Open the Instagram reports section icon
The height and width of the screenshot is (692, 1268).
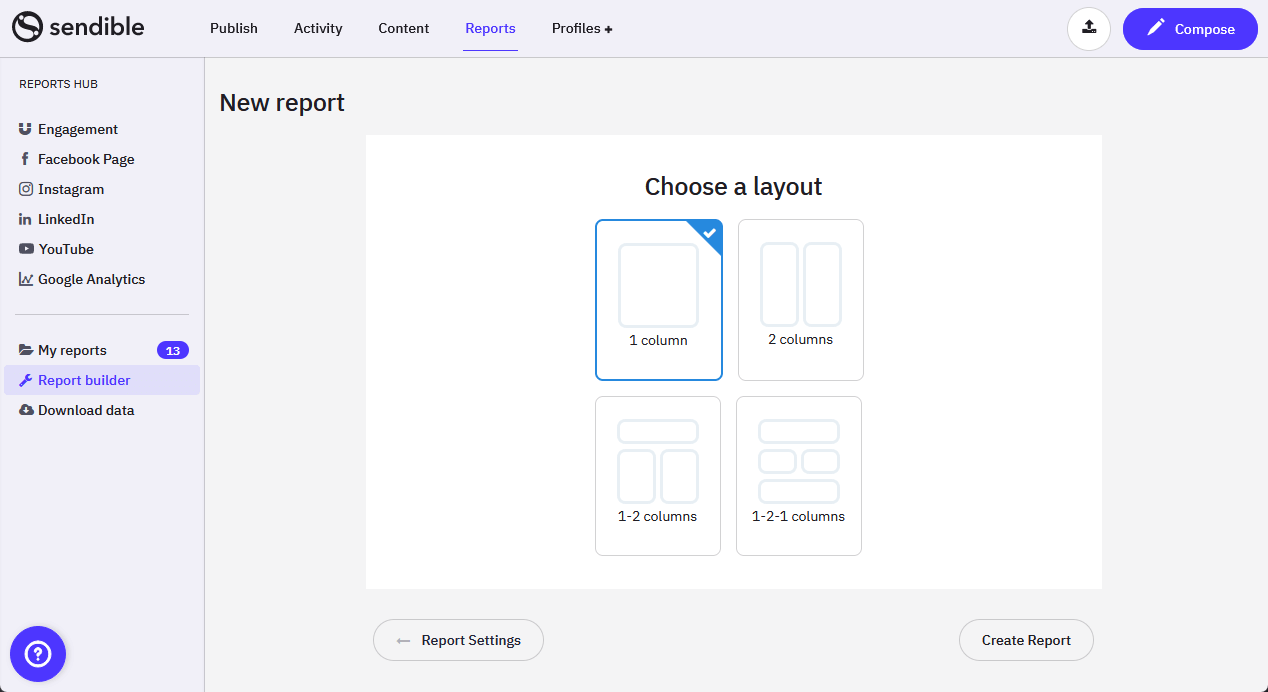click(24, 189)
